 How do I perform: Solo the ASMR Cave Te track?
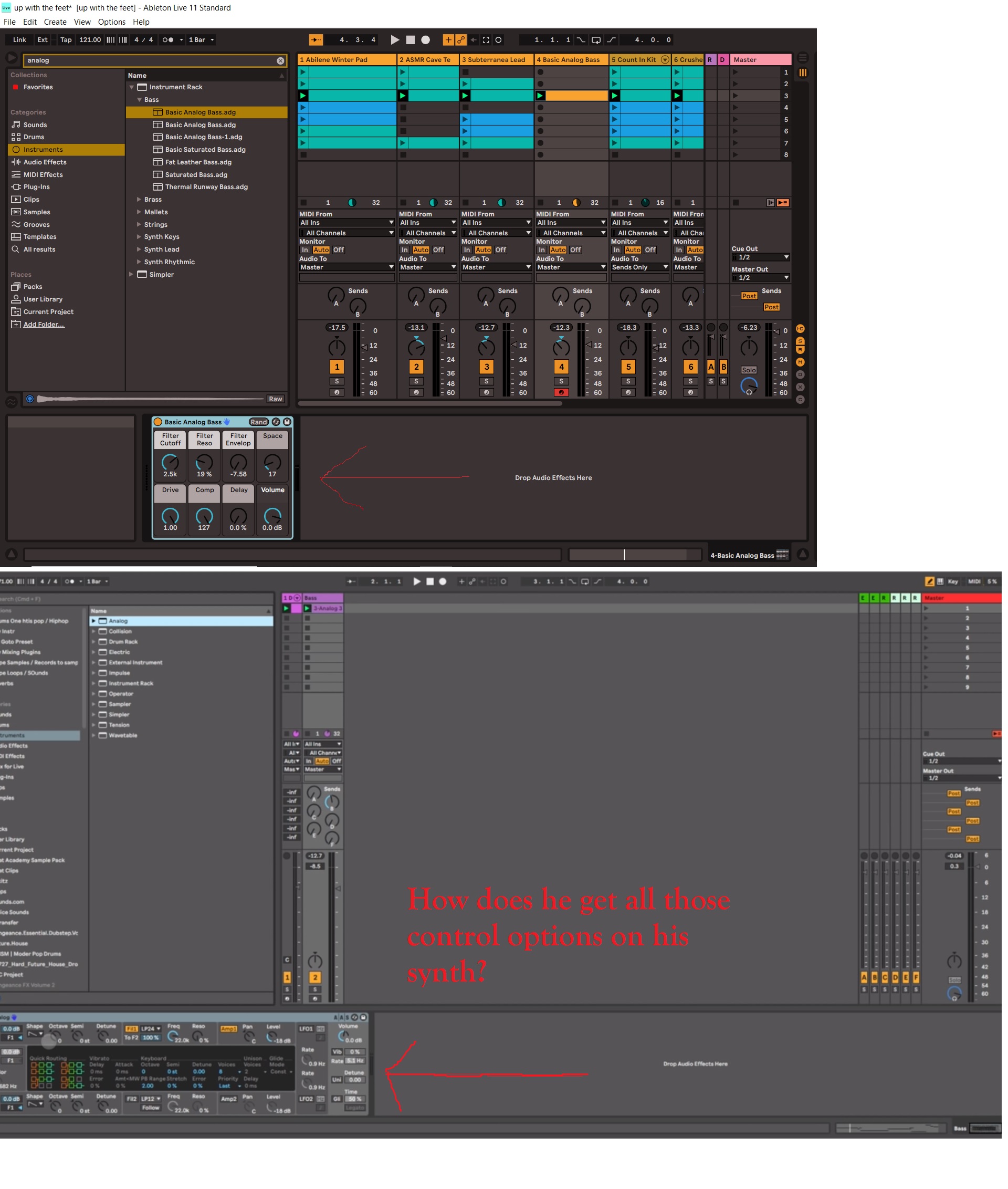(415, 382)
